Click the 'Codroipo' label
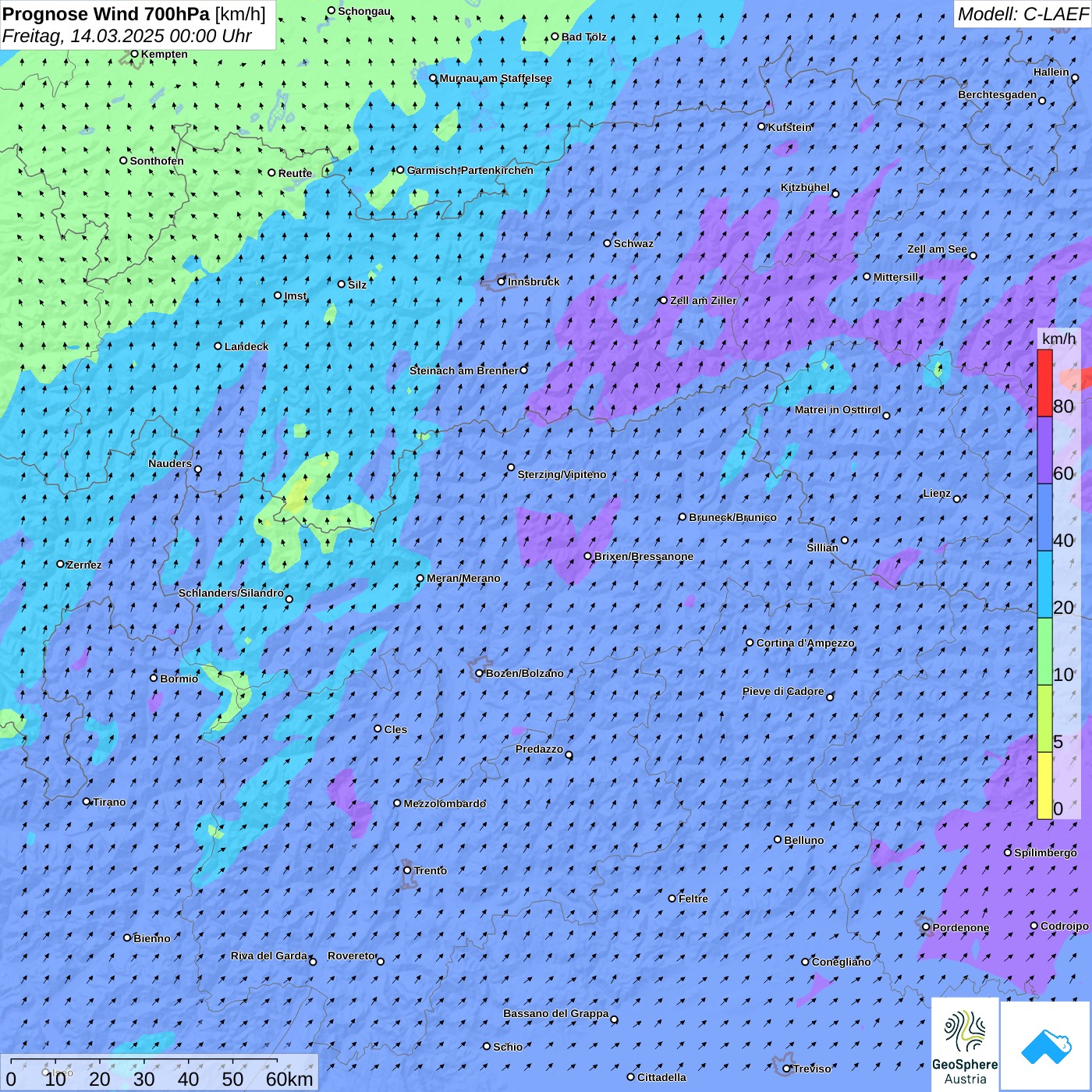Viewport: 1092px width, 1092px height. click(1065, 926)
